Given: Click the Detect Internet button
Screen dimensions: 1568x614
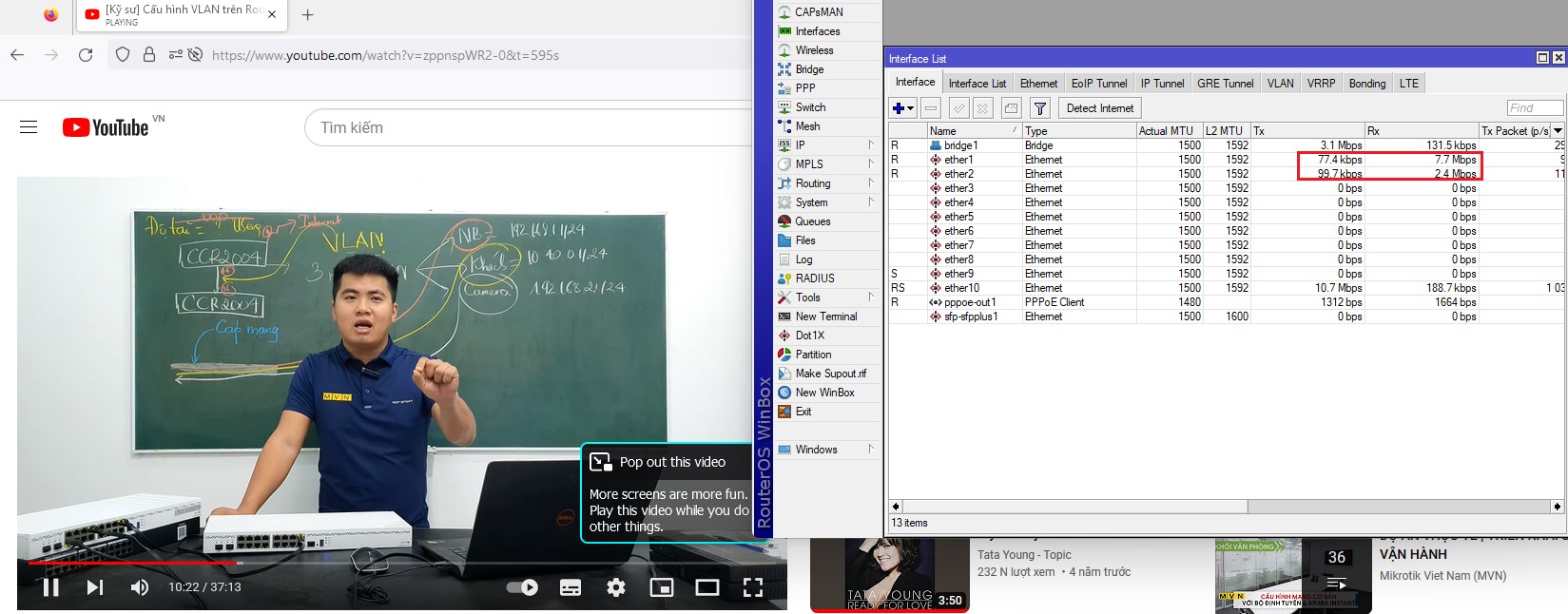Looking at the screenshot, I should (x=1100, y=108).
